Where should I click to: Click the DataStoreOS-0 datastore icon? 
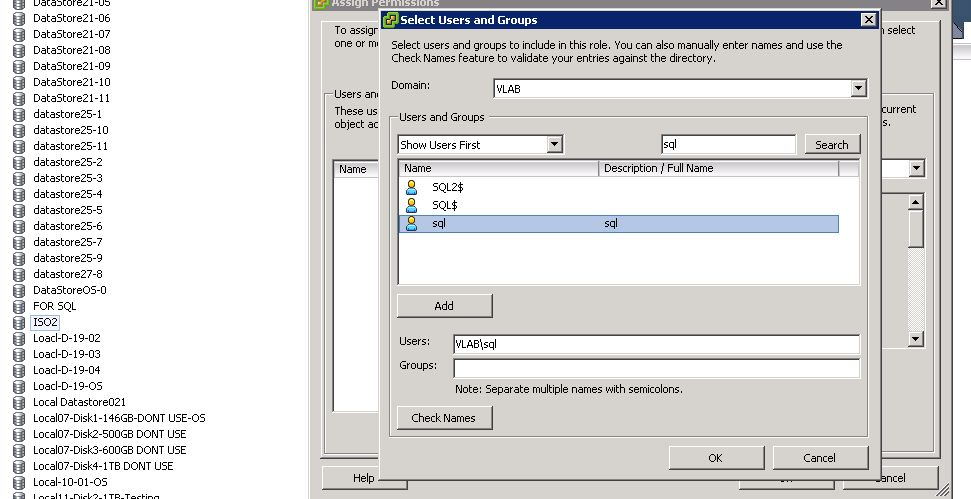[x=19, y=290]
